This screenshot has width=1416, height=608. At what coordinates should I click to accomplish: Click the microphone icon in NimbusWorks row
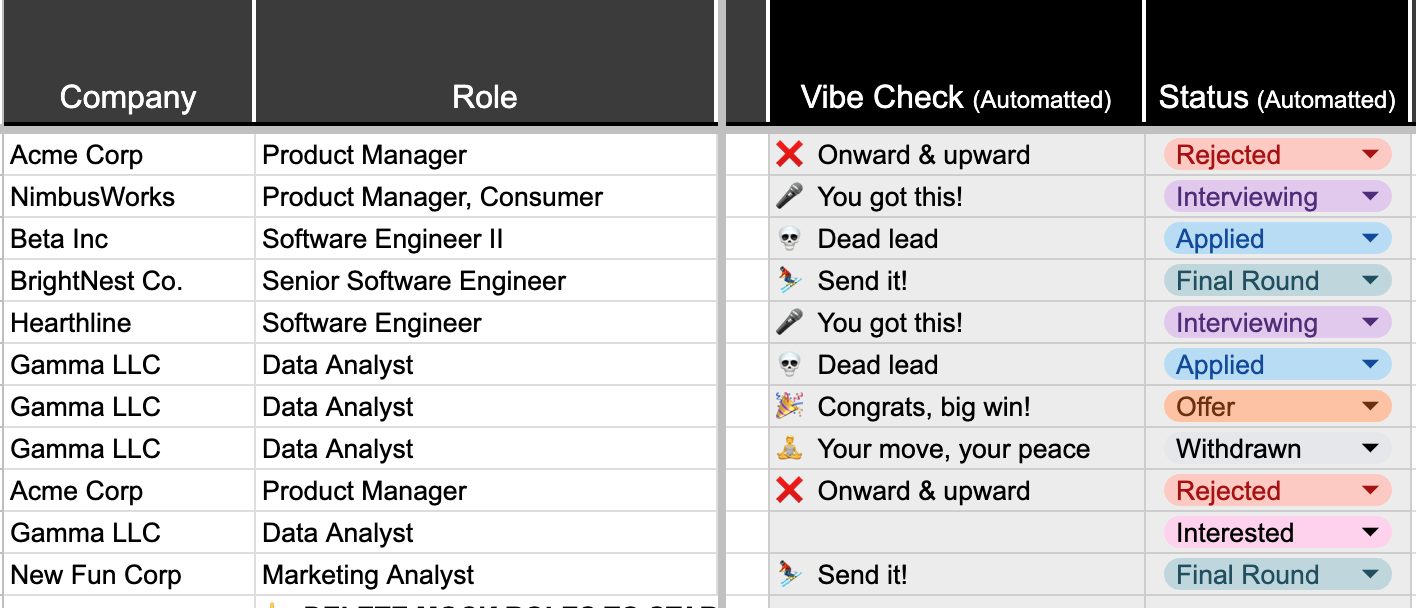click(x=789, y=197)
